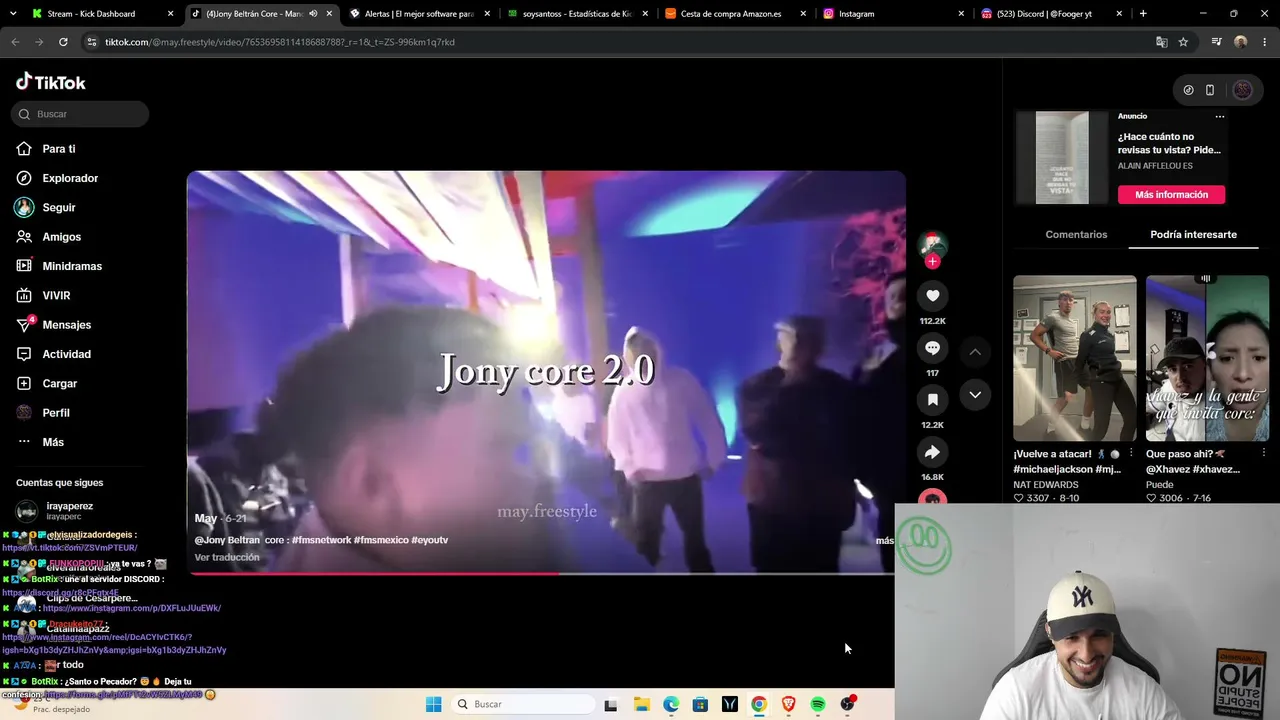Switch to the Alertas software browser tab

[x=419, y=14]
